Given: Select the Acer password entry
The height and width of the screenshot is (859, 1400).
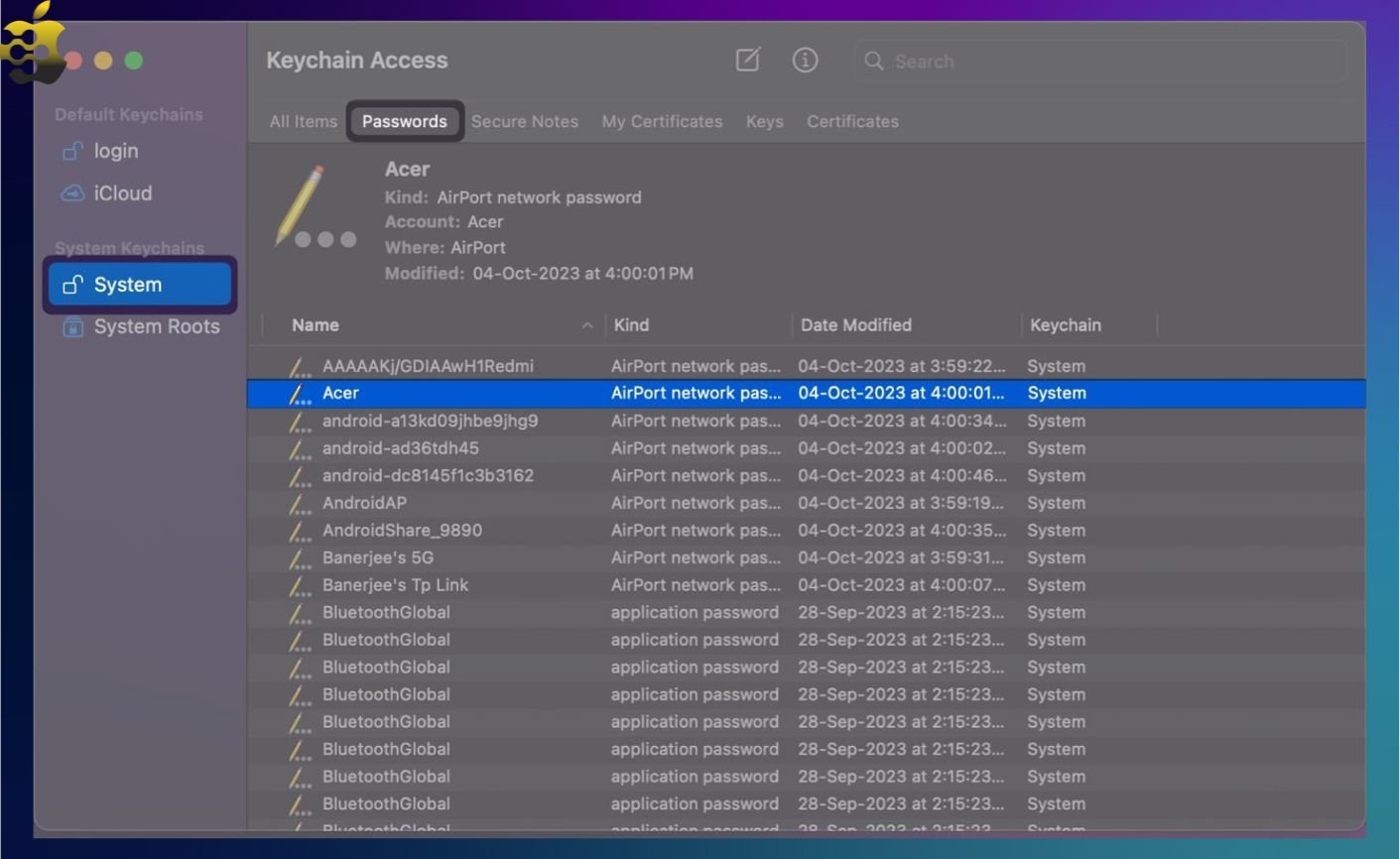Looking at the screenshot, I should pyautogui.click(x=806, y=394).
